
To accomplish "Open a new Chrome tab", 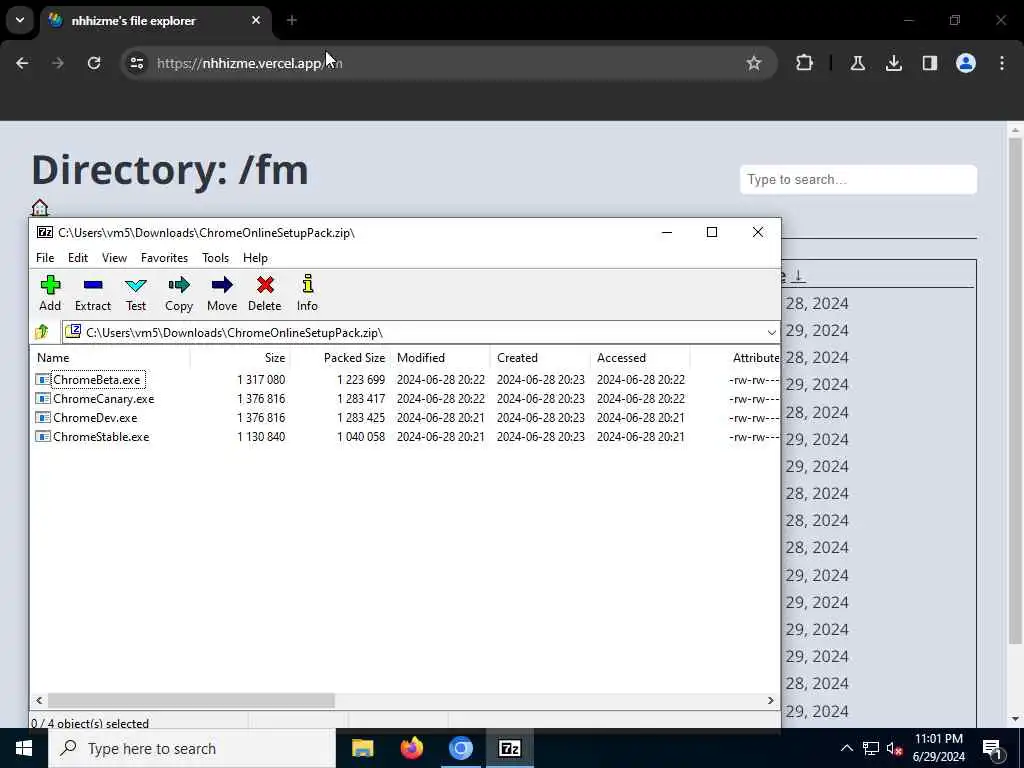I will tap(292, 20).
